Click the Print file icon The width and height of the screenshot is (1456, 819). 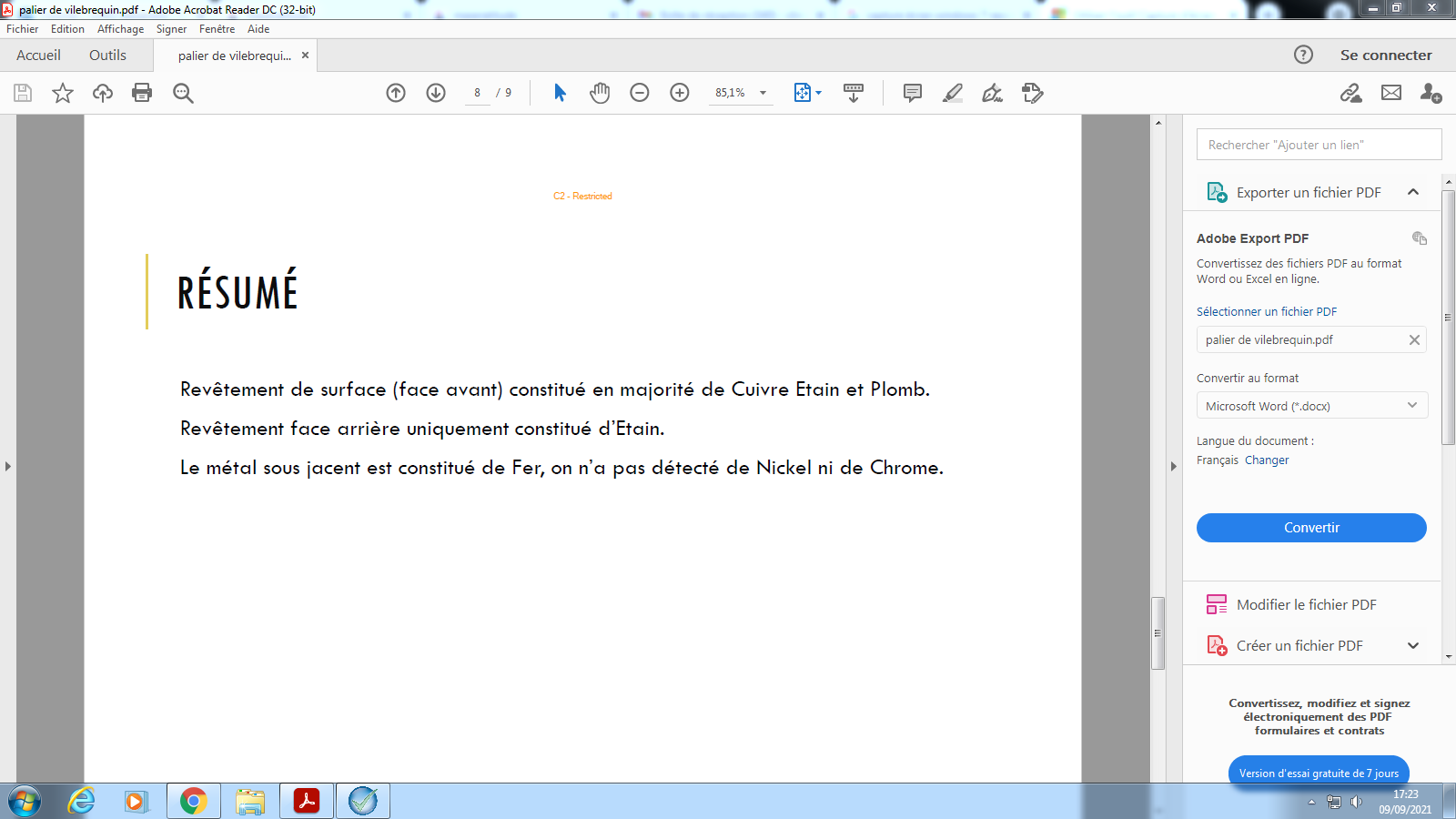click(x=142, y=93)
